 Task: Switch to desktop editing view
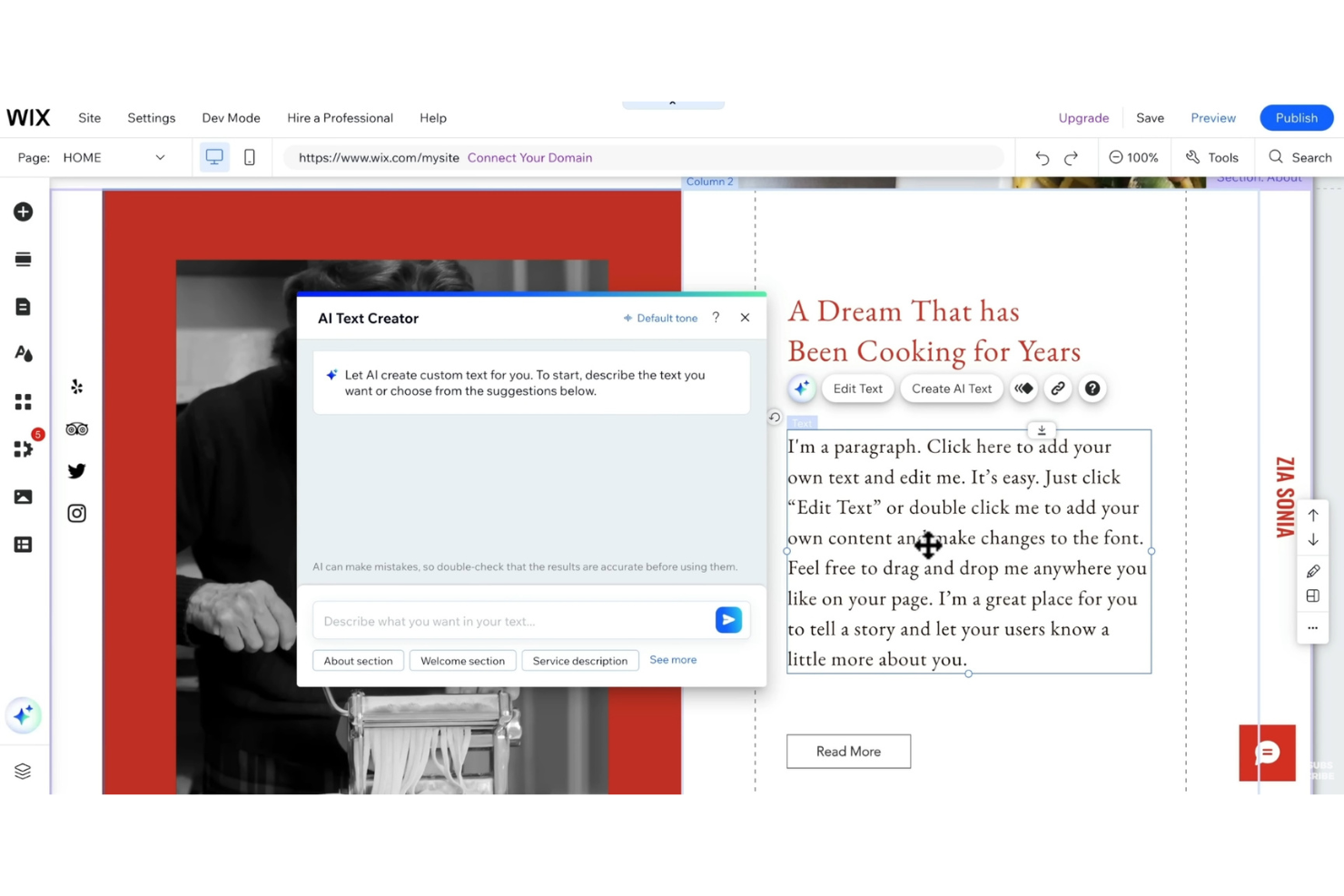(x=214, y=156)
